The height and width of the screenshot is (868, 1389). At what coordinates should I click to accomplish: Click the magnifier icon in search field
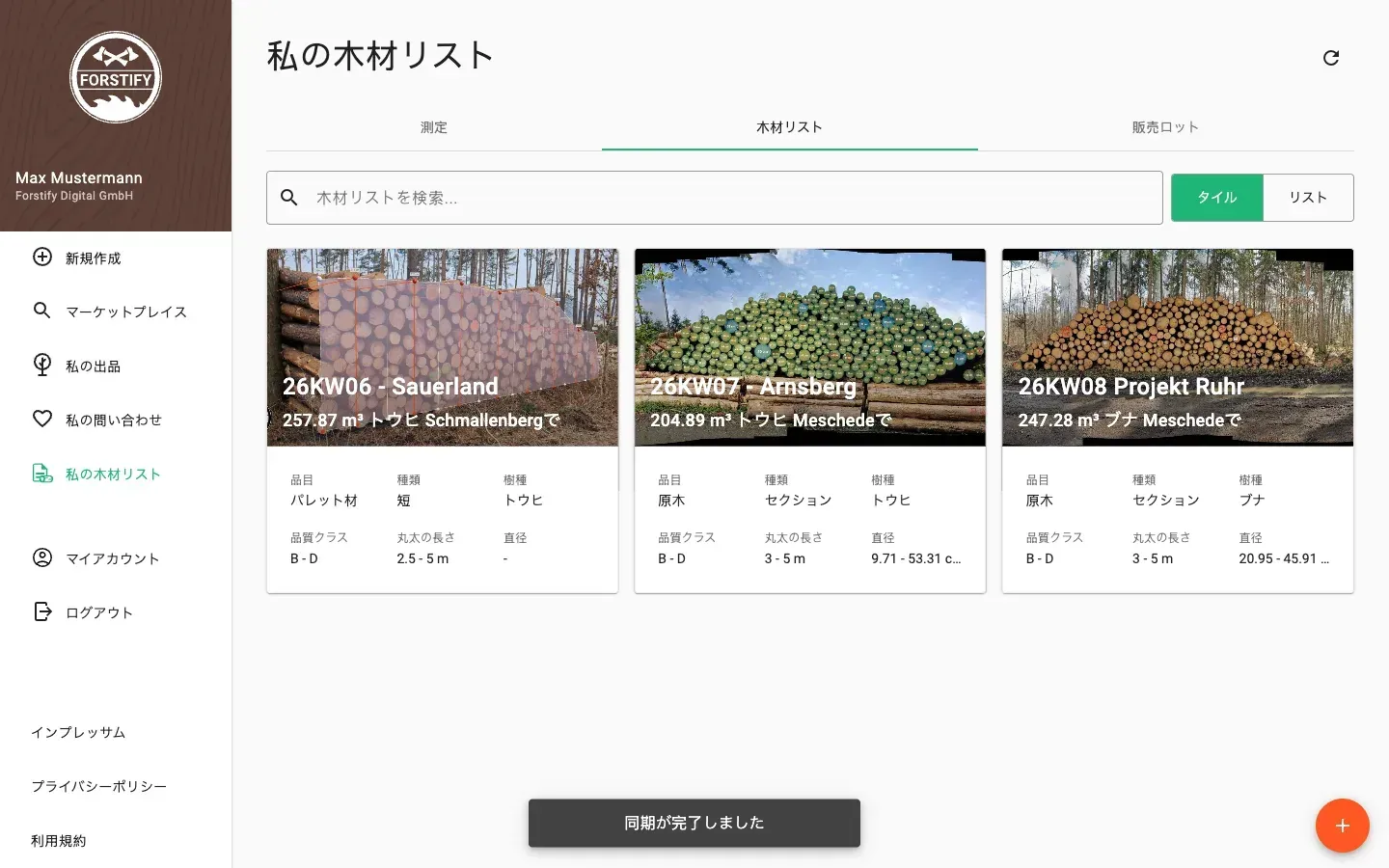point(289,198)
